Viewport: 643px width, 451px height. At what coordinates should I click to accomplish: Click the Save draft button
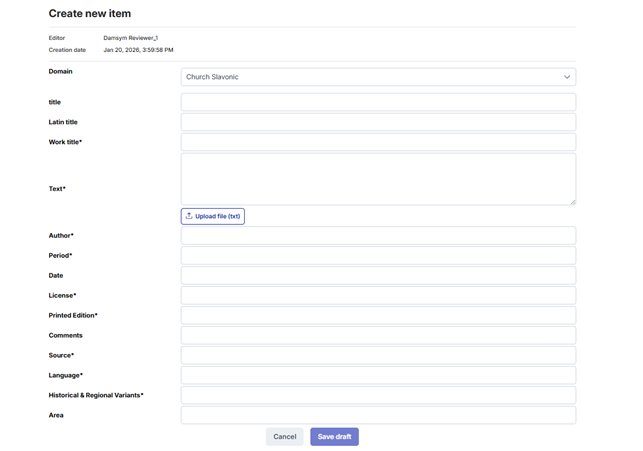pyautogui.click(x=334, y=437)
